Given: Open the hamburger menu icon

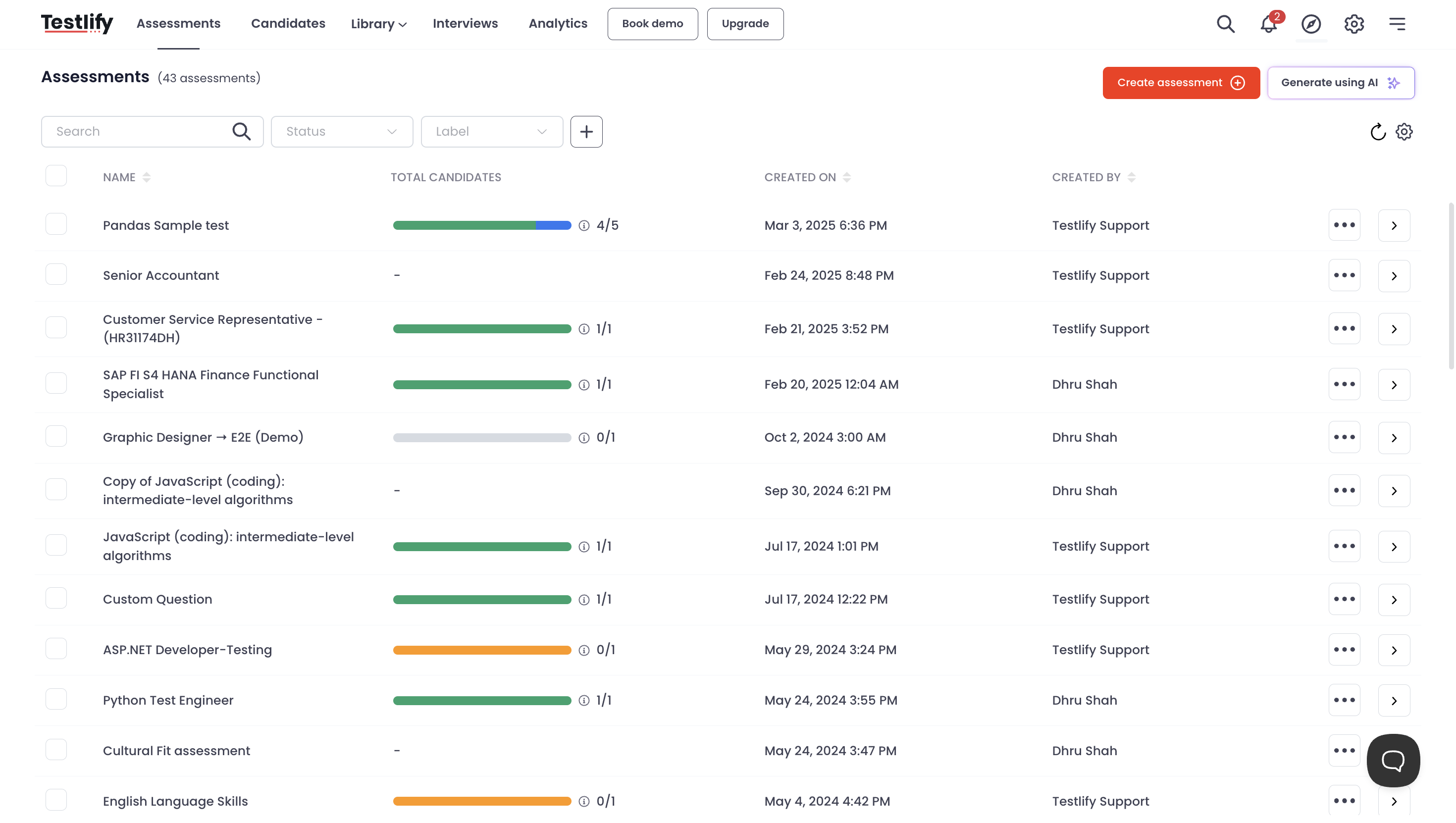Looking at the screenshot, I should click(1397, 24).
